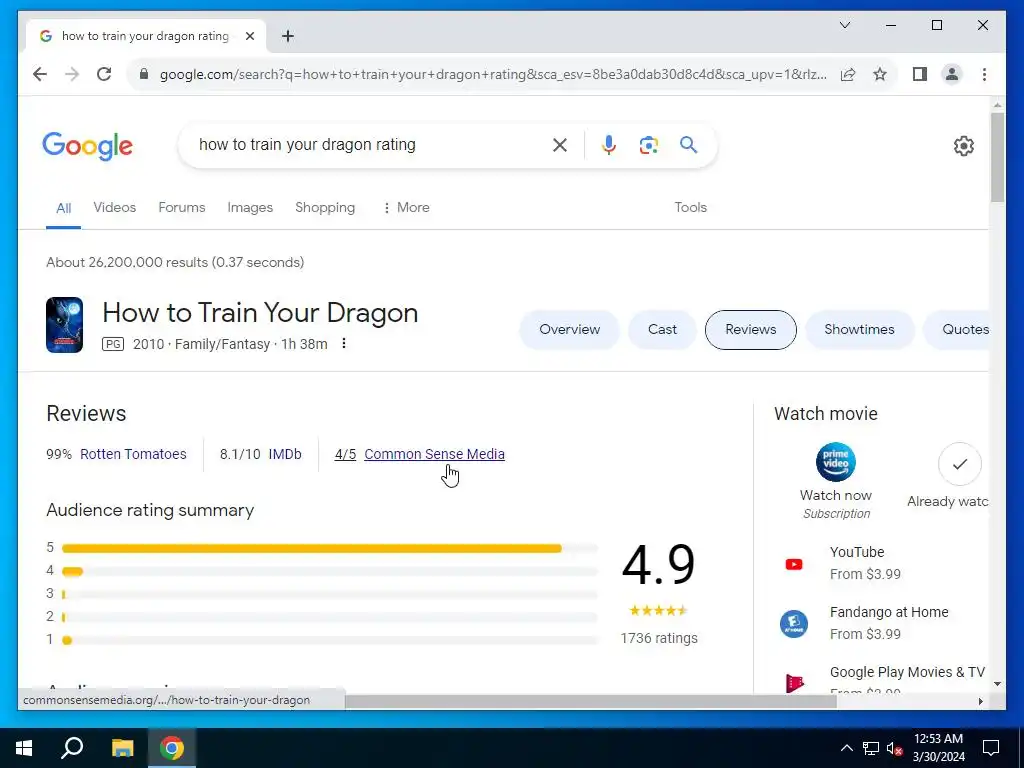Select the All search tab
1024x768 pixels.
tap(63, 208)
